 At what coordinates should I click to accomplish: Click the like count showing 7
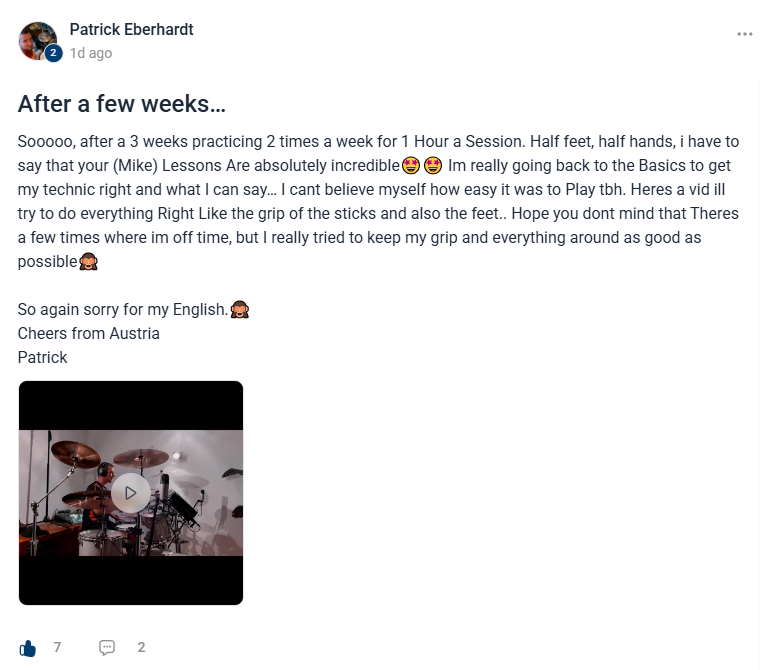pos(57,647)
